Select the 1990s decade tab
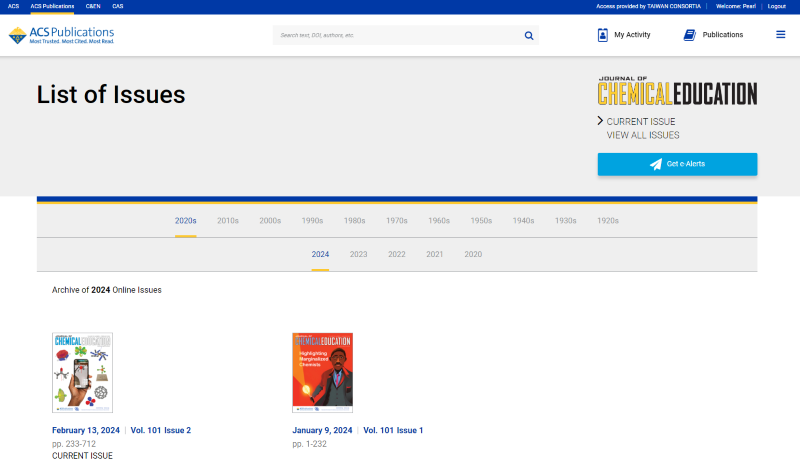 [312, 221]
